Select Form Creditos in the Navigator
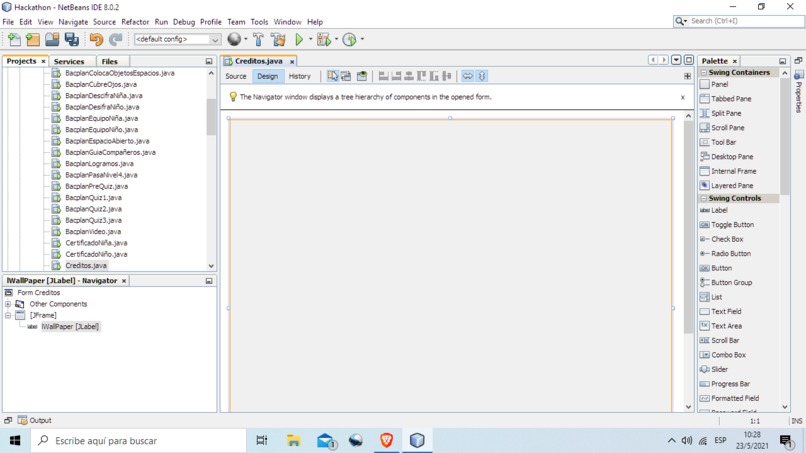Viewport: 806px width, 453px height. [x=39, y=293]
